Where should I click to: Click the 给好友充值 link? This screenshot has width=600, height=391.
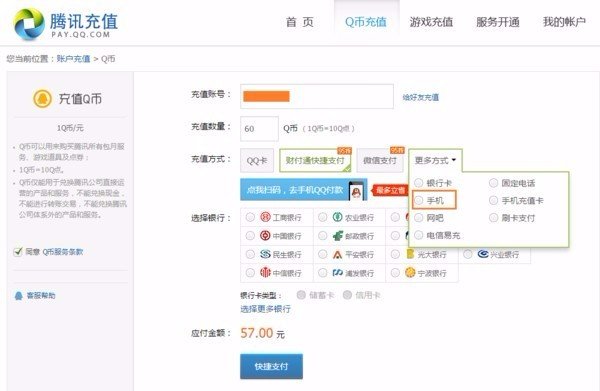(421, 98)
